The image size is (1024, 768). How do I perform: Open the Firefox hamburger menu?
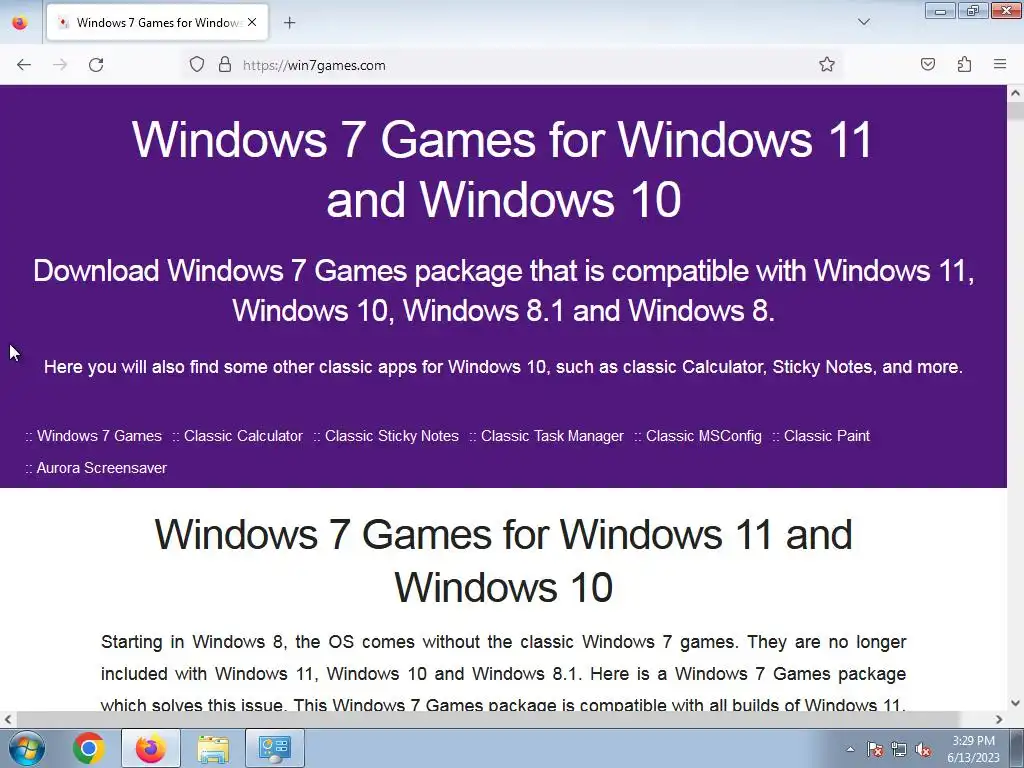point(1000,65)
